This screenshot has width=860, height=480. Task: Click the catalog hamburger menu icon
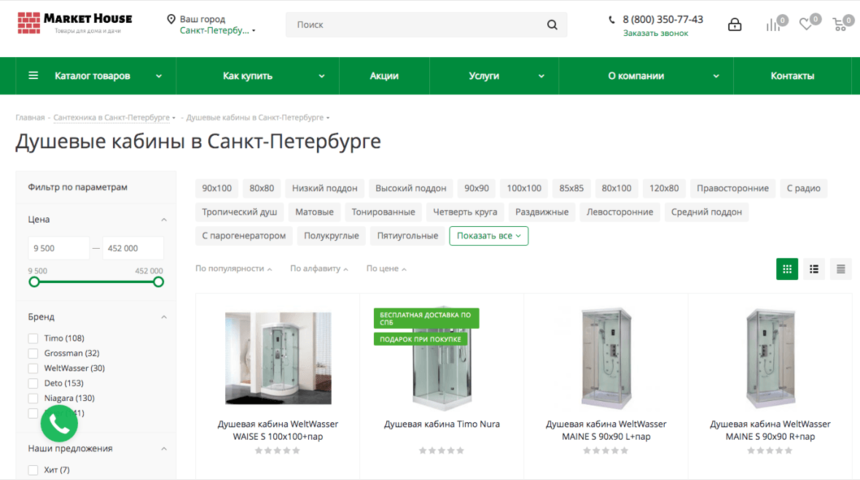click(33, 75)
